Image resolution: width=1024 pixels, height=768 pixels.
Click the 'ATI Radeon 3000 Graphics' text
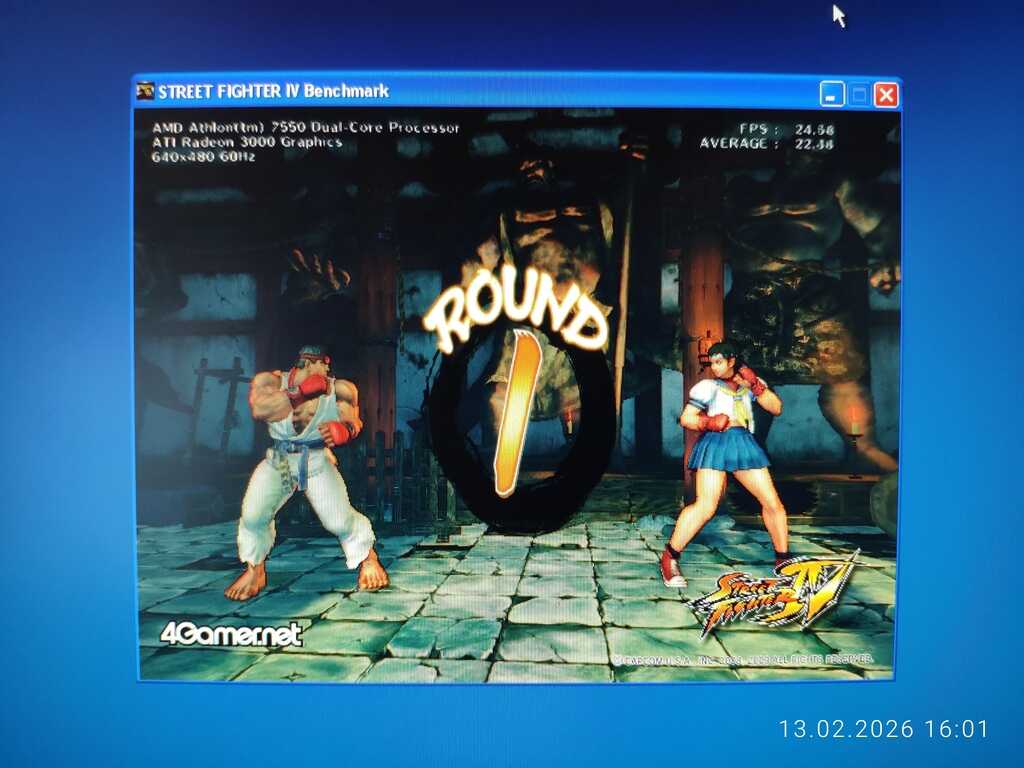[247, 142]
